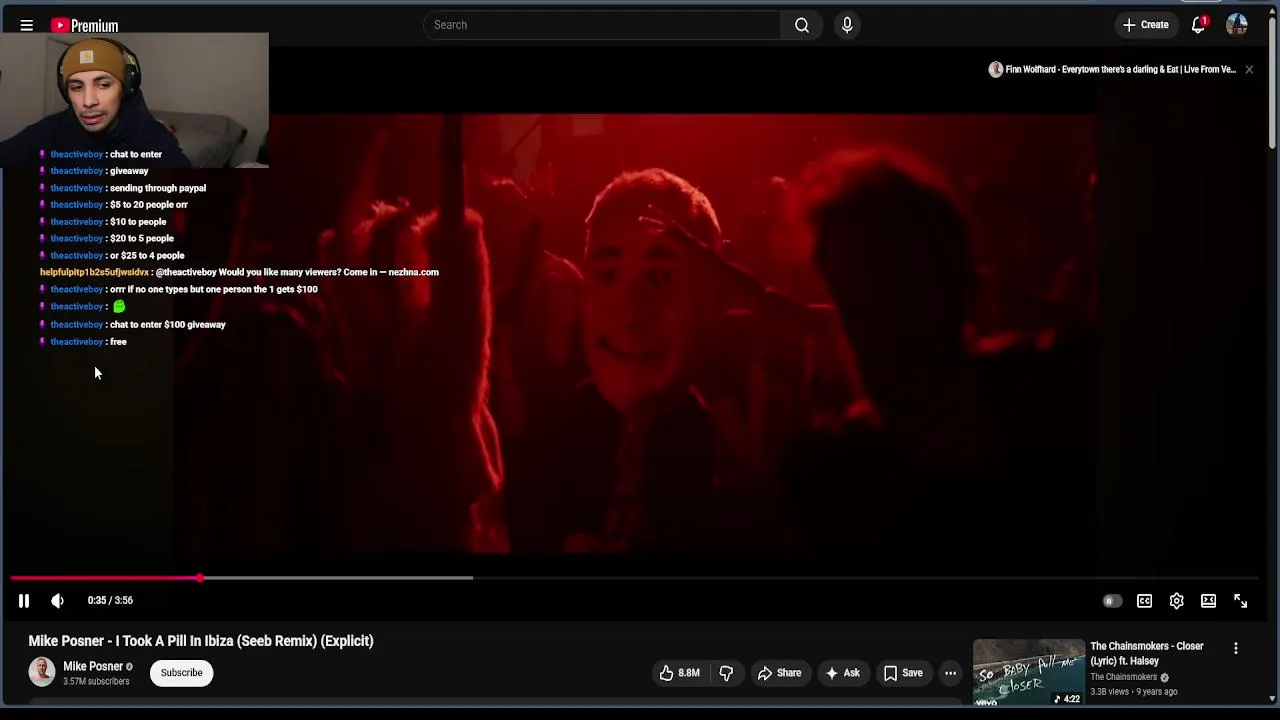Open Closer (Lyric) ft. Halsey title
This screenshot has height=720, width=1280.
[x=1147, y=653]
